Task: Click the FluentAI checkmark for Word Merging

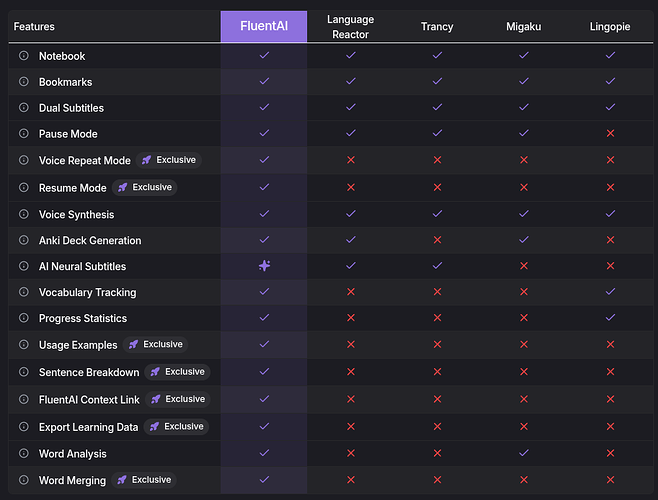Action: tap(264, 480)
